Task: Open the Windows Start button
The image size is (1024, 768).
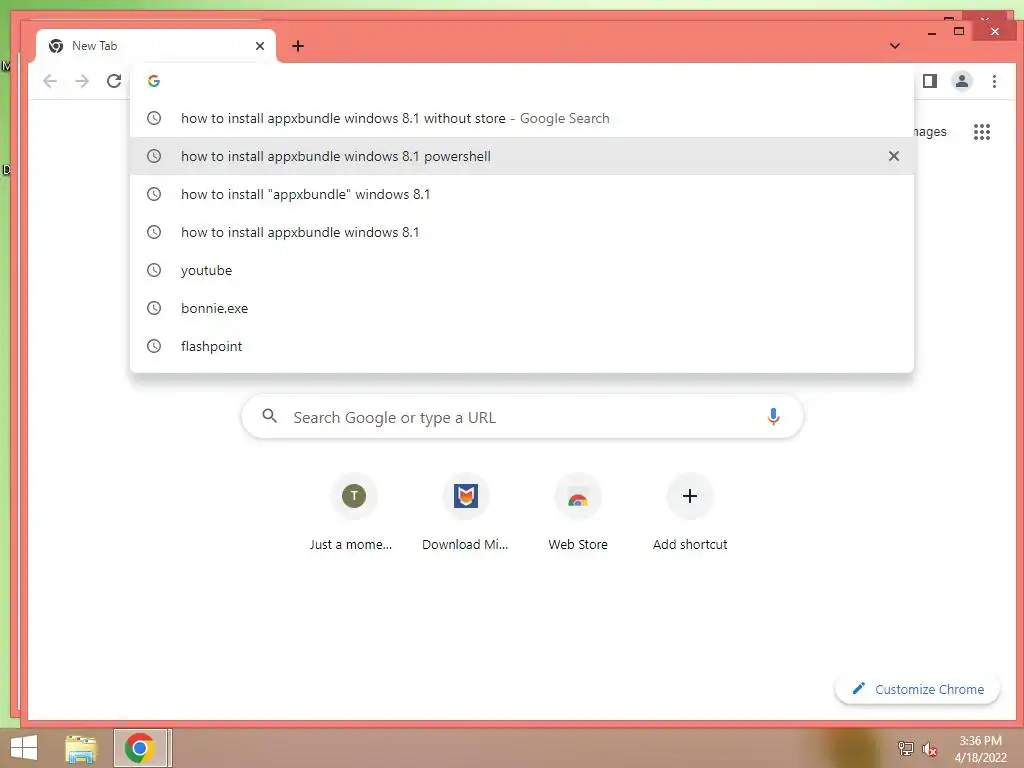Action: 24,748
